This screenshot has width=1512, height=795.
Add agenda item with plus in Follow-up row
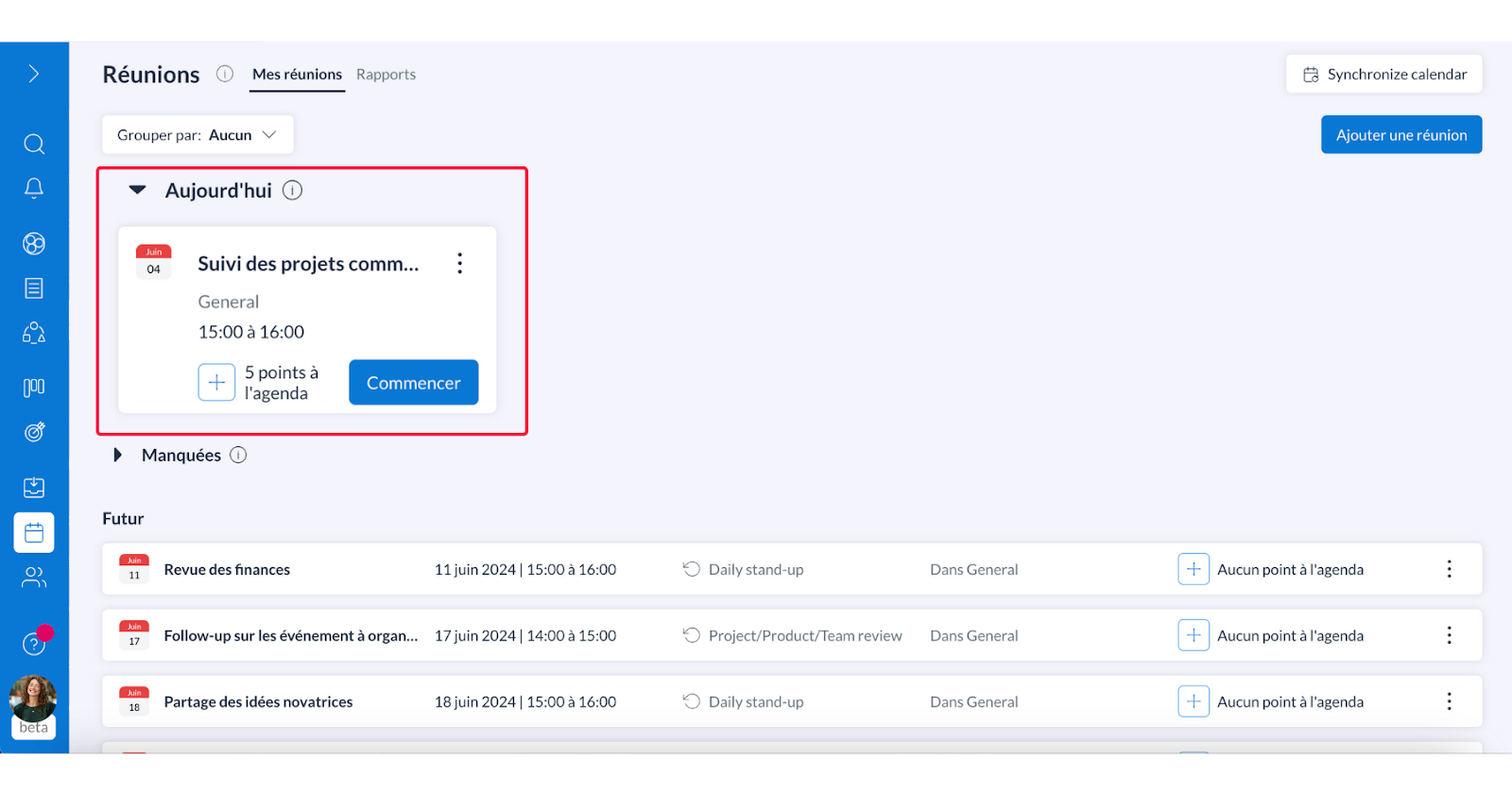click(x=1194, y=635)
